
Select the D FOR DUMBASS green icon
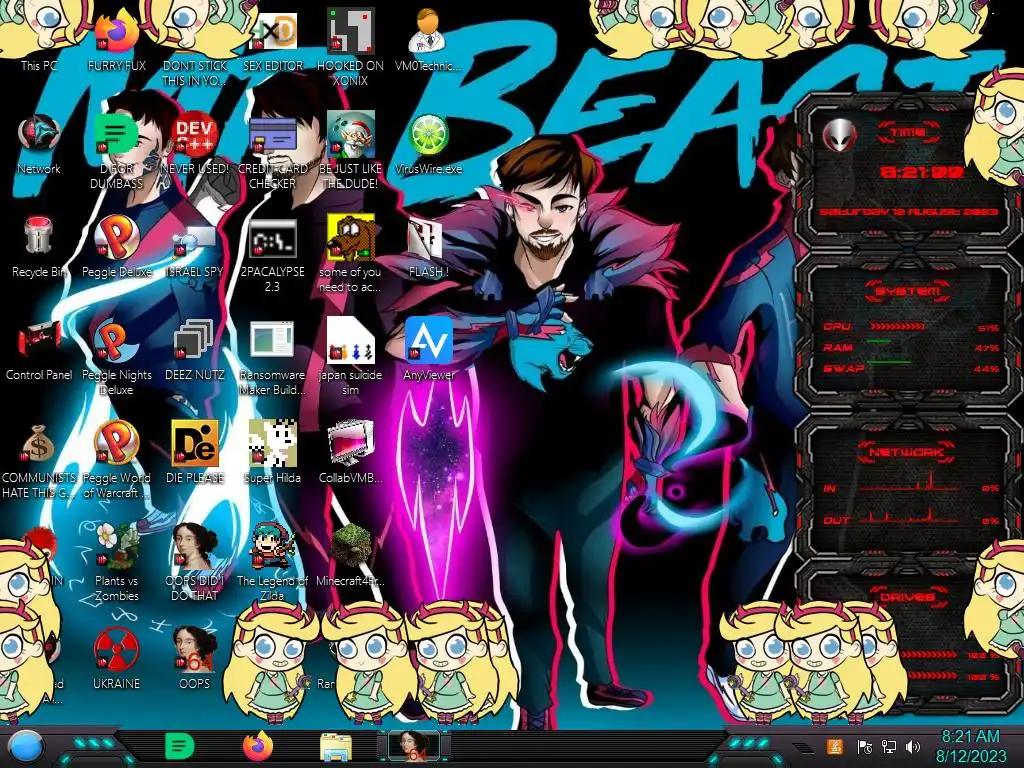coord(116,150)
